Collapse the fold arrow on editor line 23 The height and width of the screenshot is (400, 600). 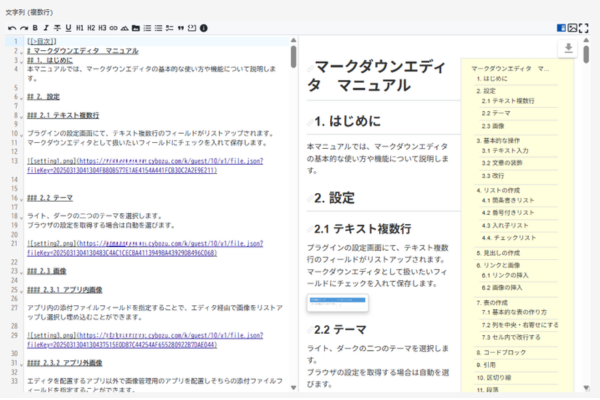click(x=21, y=272)
